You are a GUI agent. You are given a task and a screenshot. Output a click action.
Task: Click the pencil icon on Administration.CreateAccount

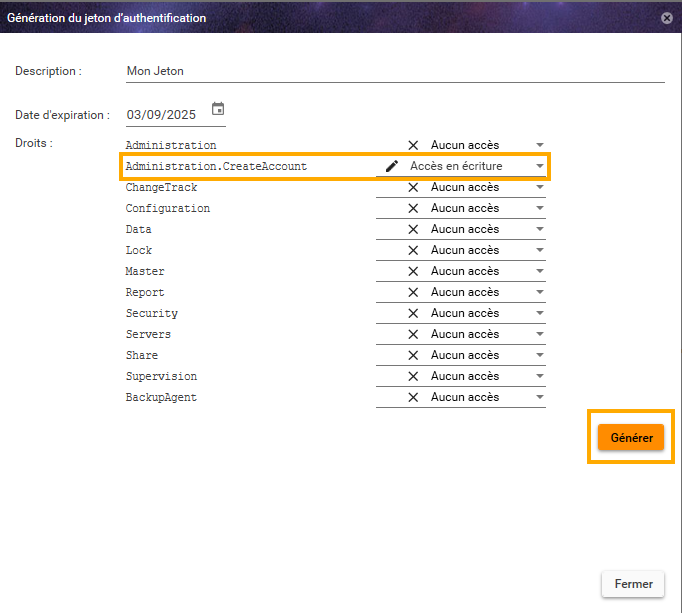pos(392,166)
